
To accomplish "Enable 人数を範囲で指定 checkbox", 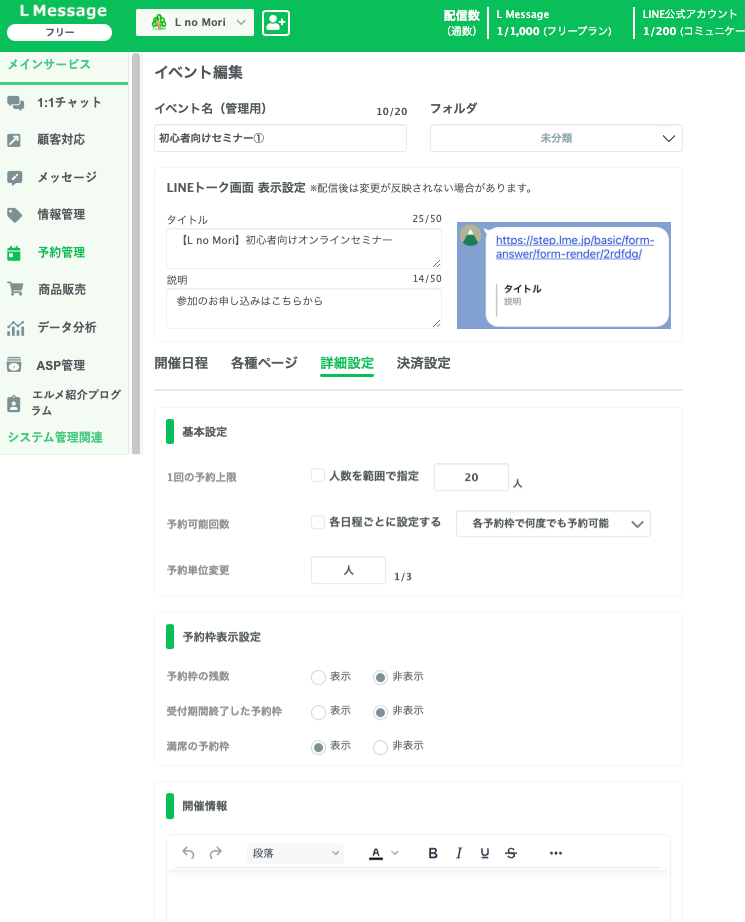I will [x=318, y=476].
